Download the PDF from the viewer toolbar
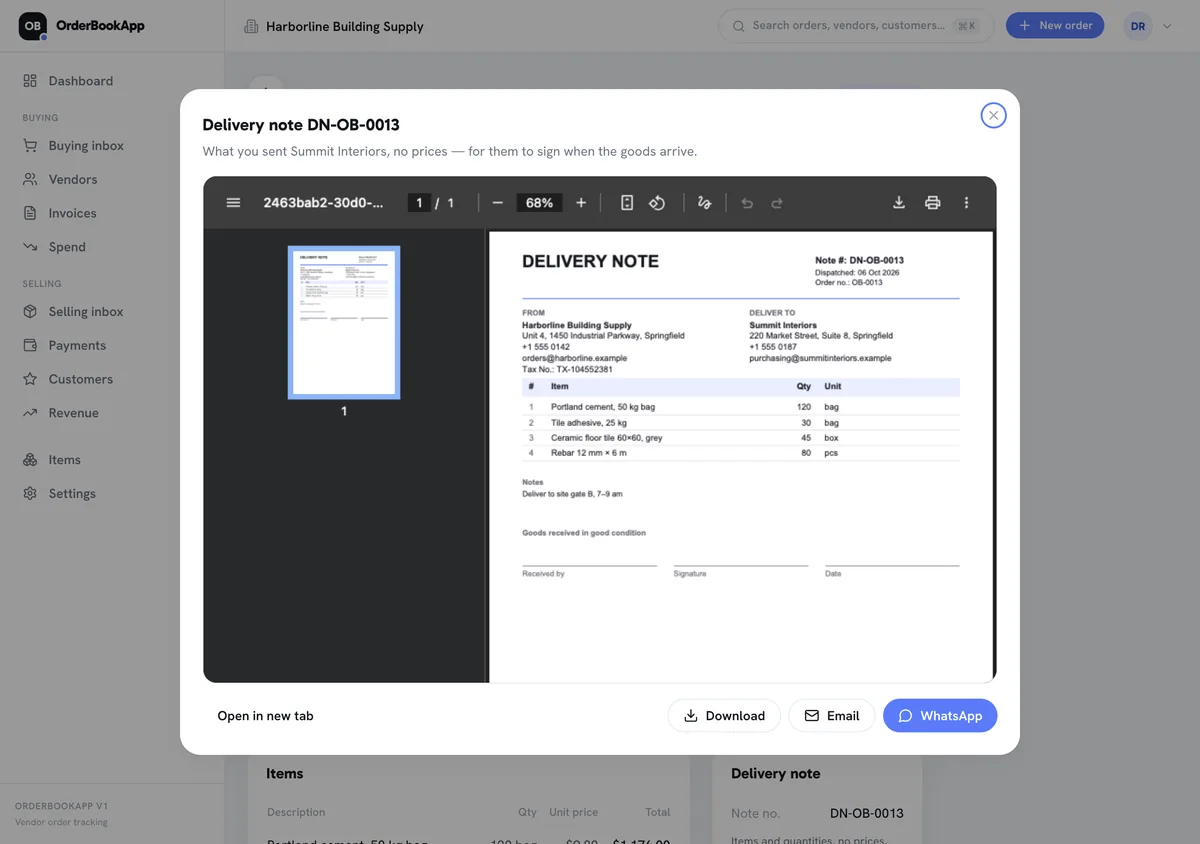The width and height of the screenshot is (1200, 844). pyautogui.click(x=899, y=203)
